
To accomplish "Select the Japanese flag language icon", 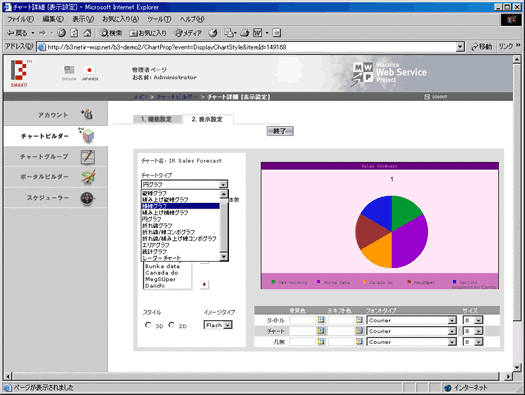I will click(x=89, y=70).
